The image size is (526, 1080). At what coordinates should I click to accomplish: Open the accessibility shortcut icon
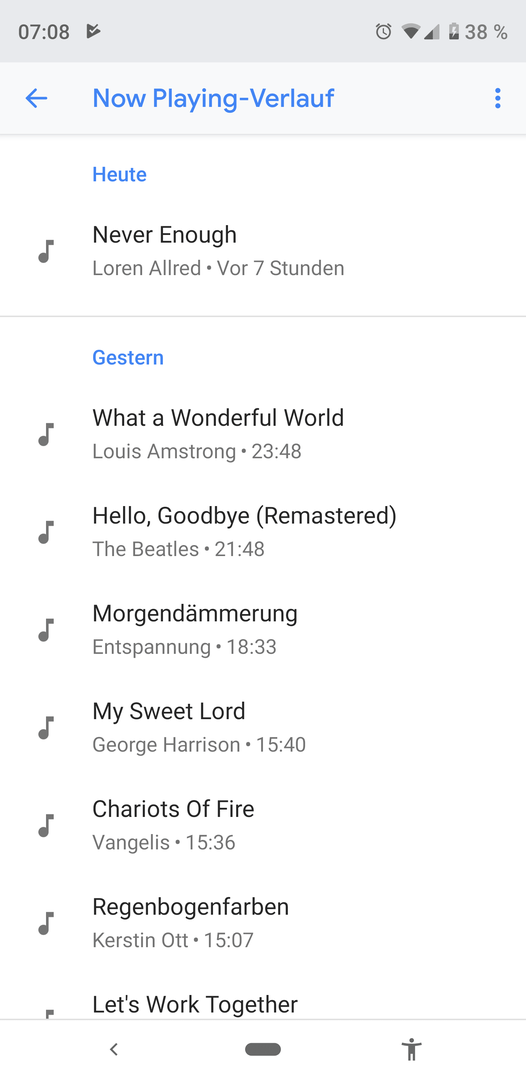(412, 1050)
